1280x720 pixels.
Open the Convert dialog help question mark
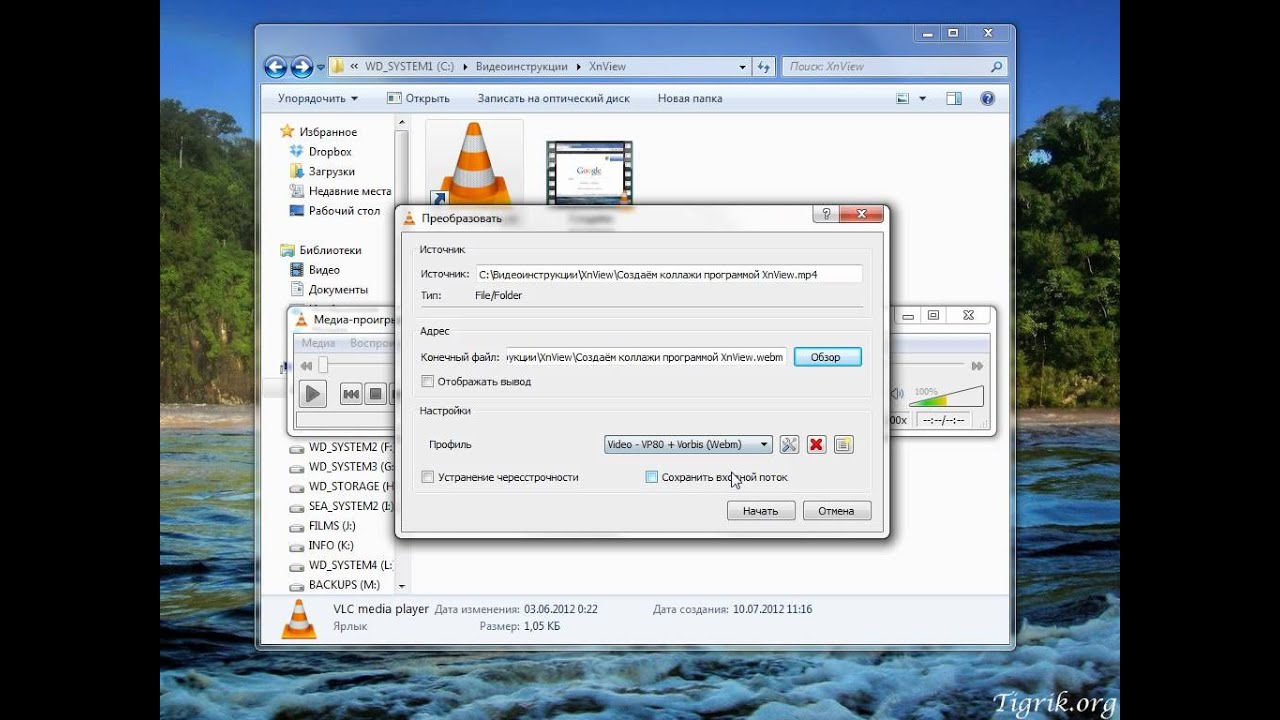[x=825, y=215]
